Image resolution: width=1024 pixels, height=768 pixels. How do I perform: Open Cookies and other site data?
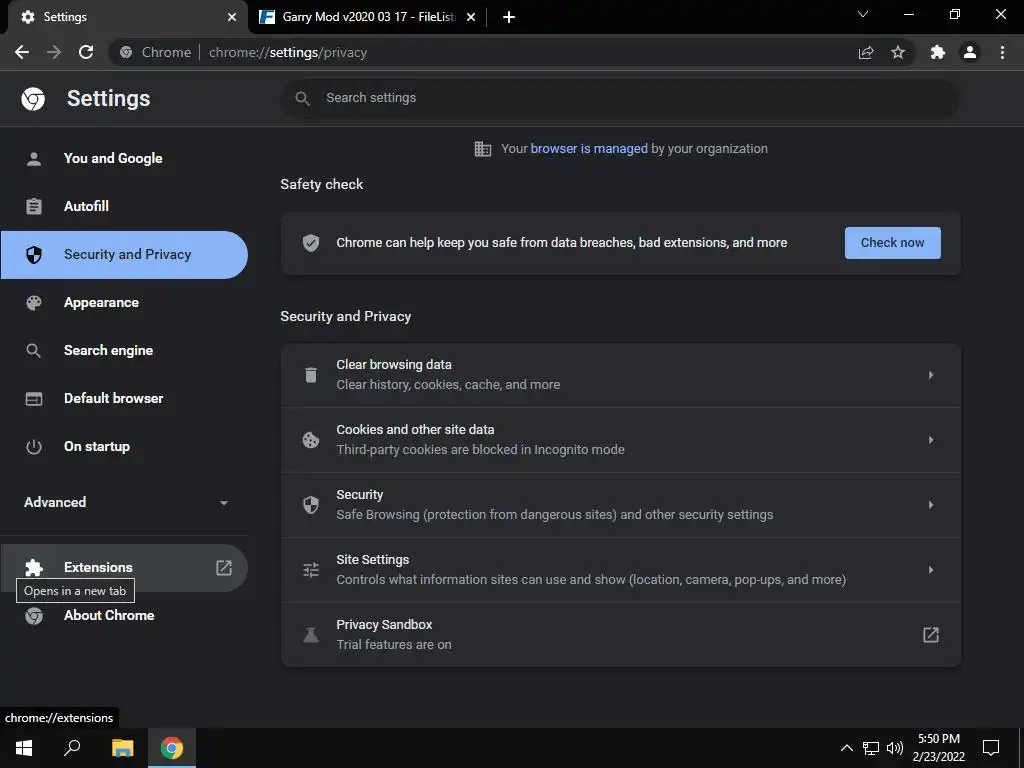[620, 440]
